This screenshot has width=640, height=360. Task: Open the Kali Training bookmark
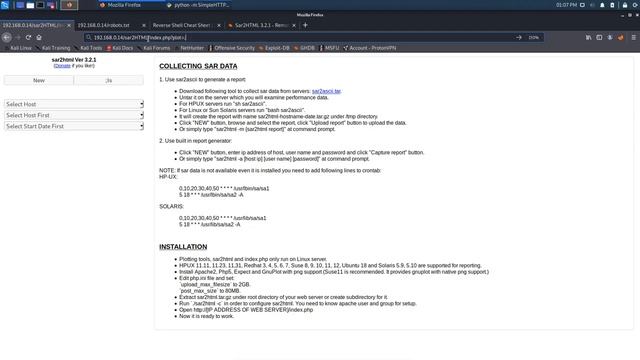(x=53, y=48)
